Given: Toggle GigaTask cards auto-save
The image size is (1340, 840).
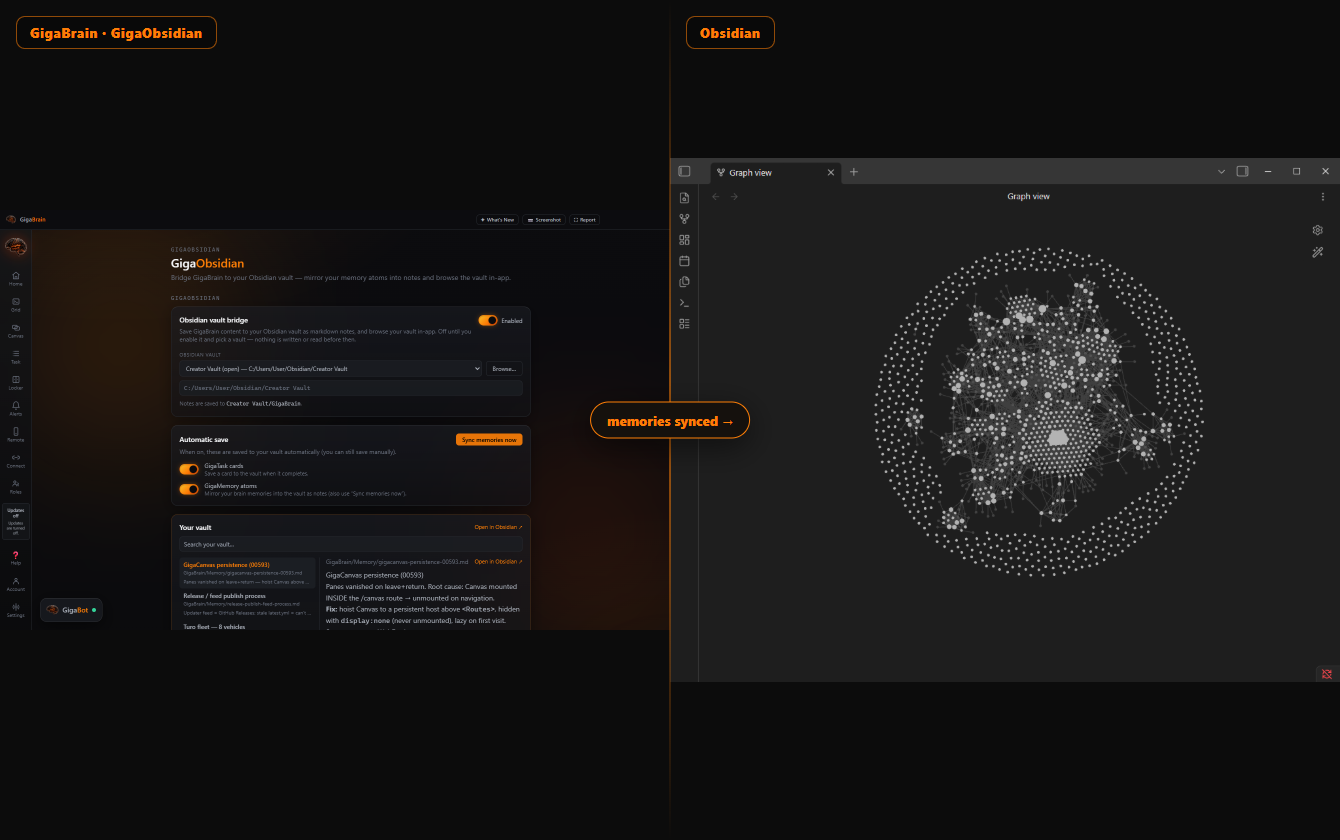Looking at the screenshot, I should 189,469.
